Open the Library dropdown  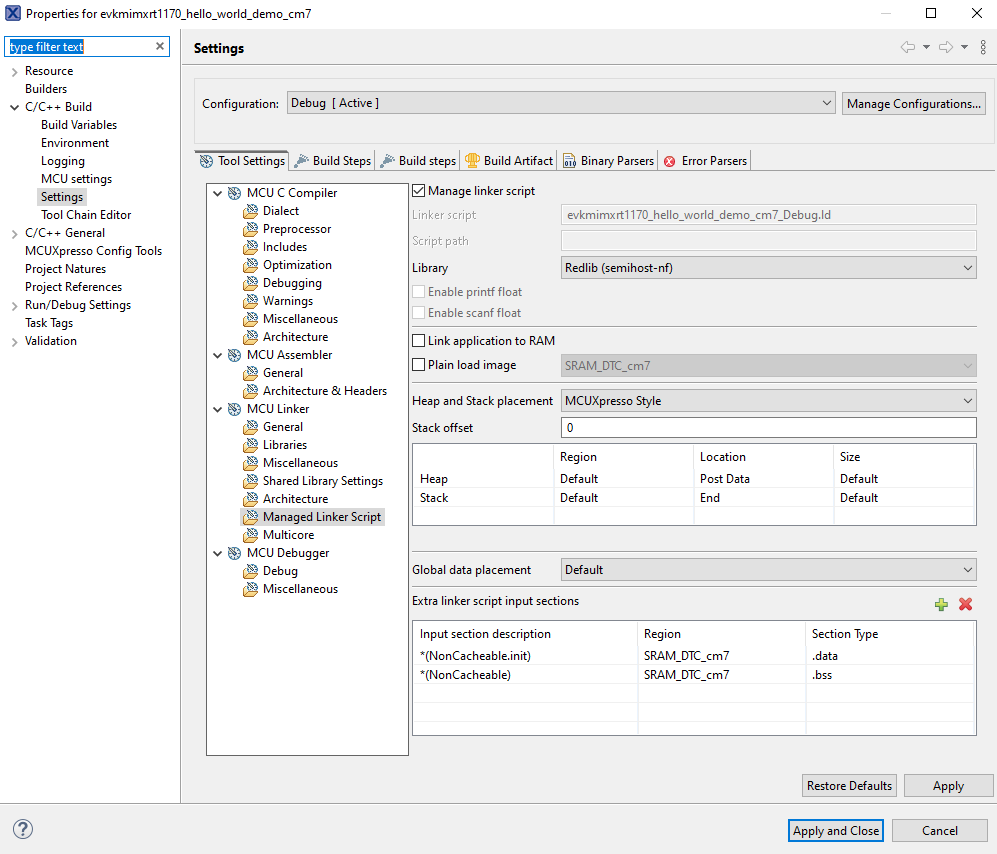pos(966,267)
